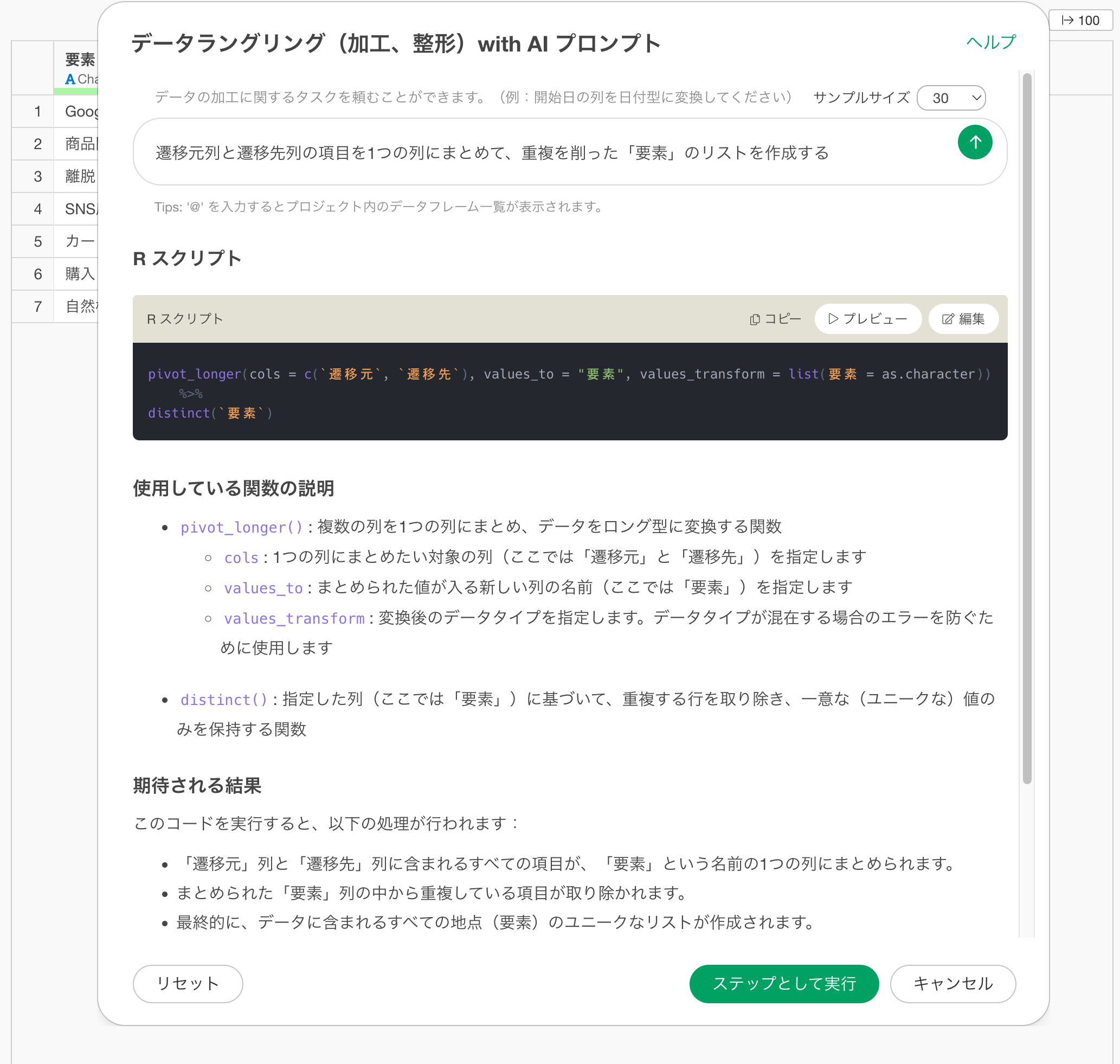
Task: Click the pivot_longer() function reference in the explanation
Action: tap(242, 527)
